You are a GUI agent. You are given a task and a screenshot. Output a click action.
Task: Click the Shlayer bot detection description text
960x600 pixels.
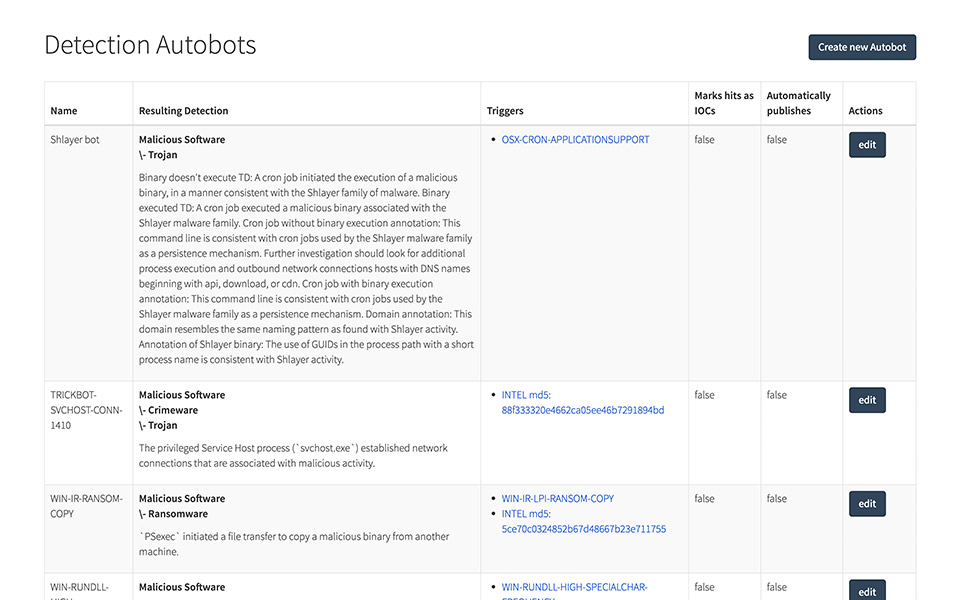(306, 268)
